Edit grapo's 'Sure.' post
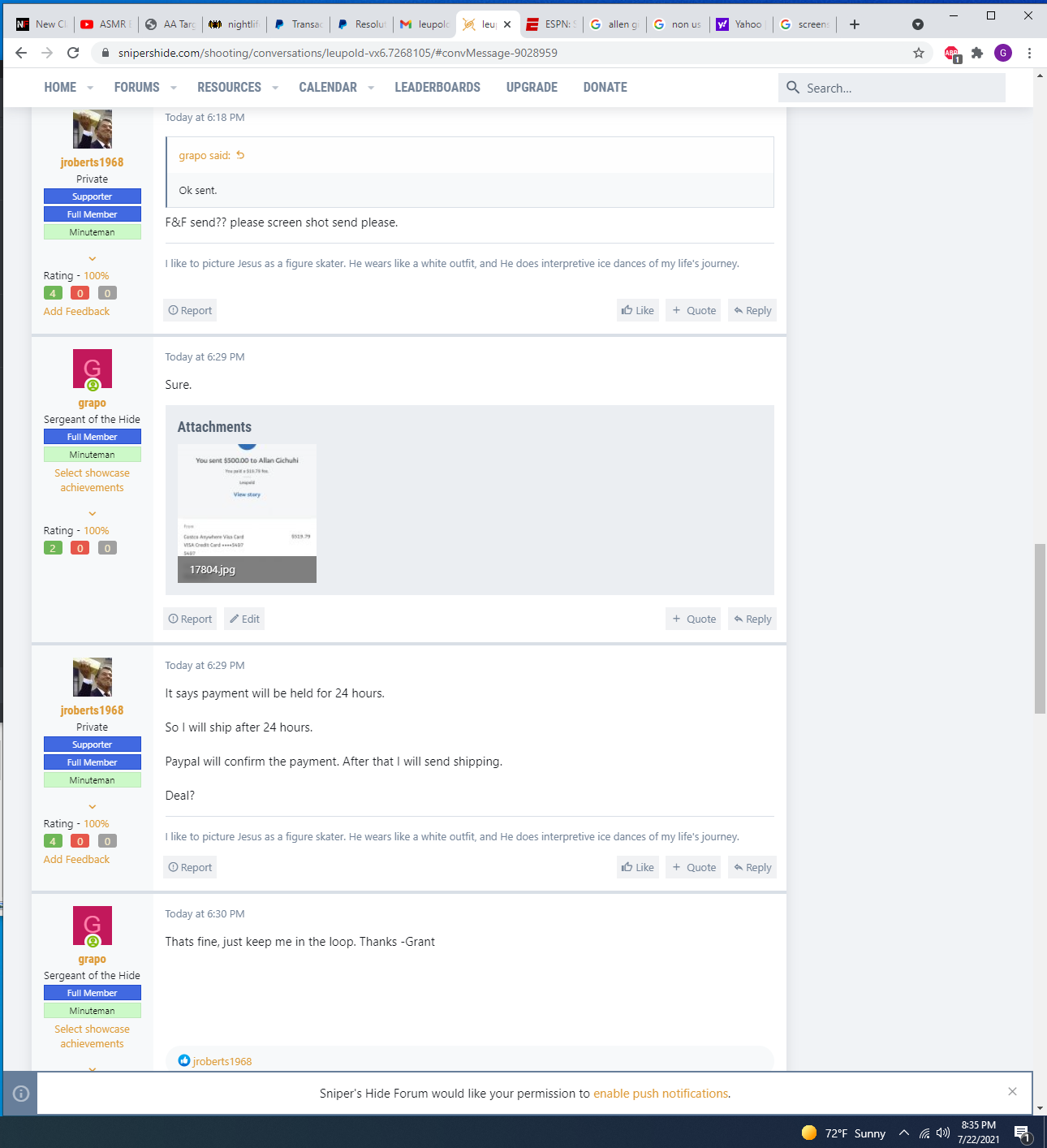 245,619
